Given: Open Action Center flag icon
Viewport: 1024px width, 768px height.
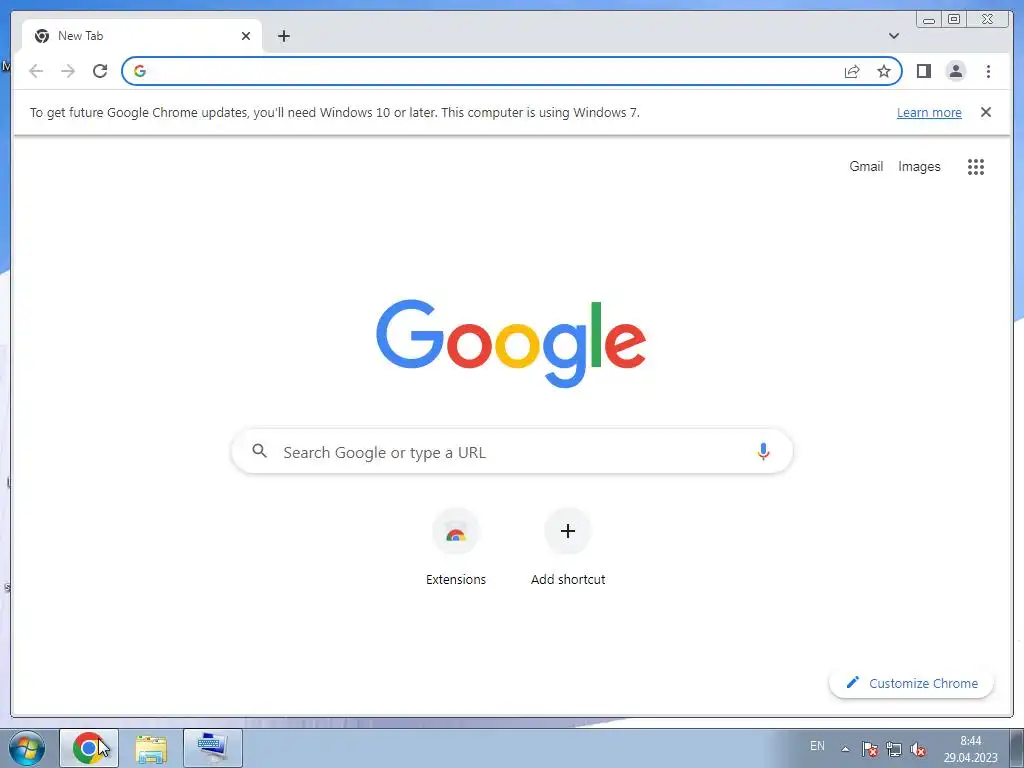Looking at the screenshot, I should pos(869,749).
